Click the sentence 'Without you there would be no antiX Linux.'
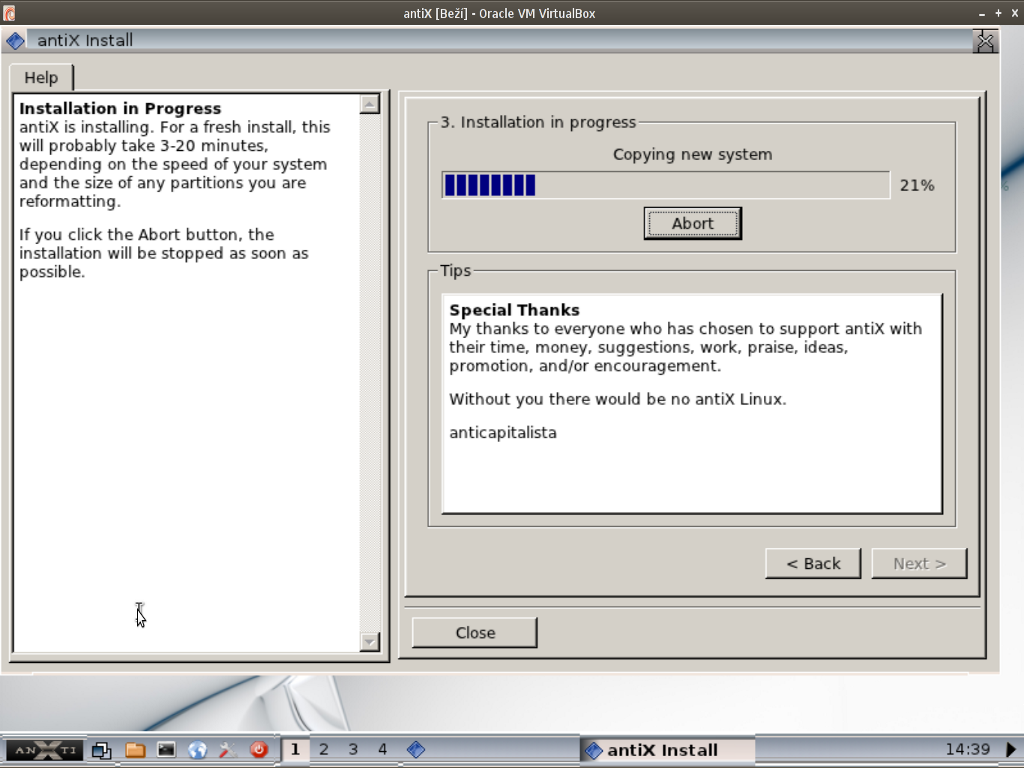The width and height of the screenshot is (1024, 768). (618, 399)
